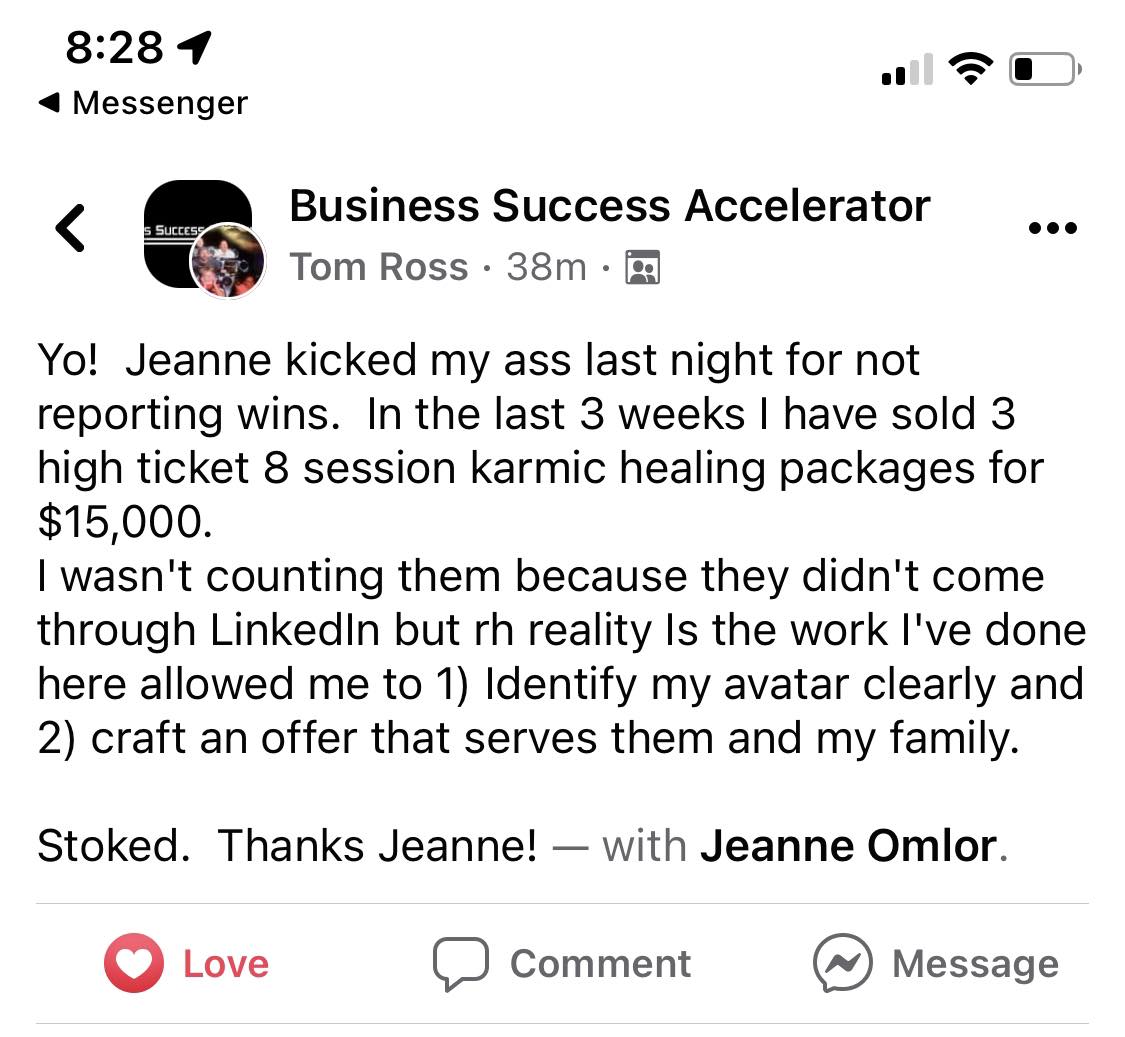Screen dimensions: 1125x1037
Task: Open tagged profile Jeanne Omlor
Action: (x=848, y=846)
